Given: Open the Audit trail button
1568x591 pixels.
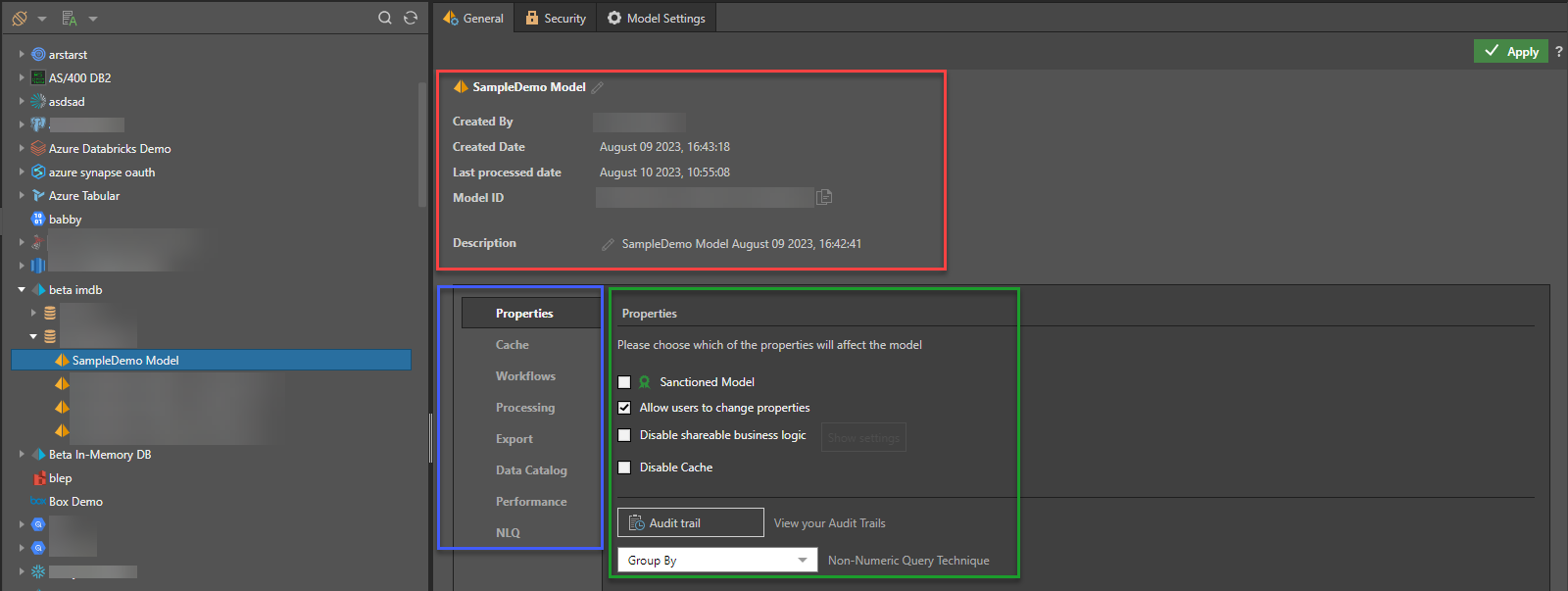Looking at the screenshot, I should pyautogui.click(x=690, y=522).
